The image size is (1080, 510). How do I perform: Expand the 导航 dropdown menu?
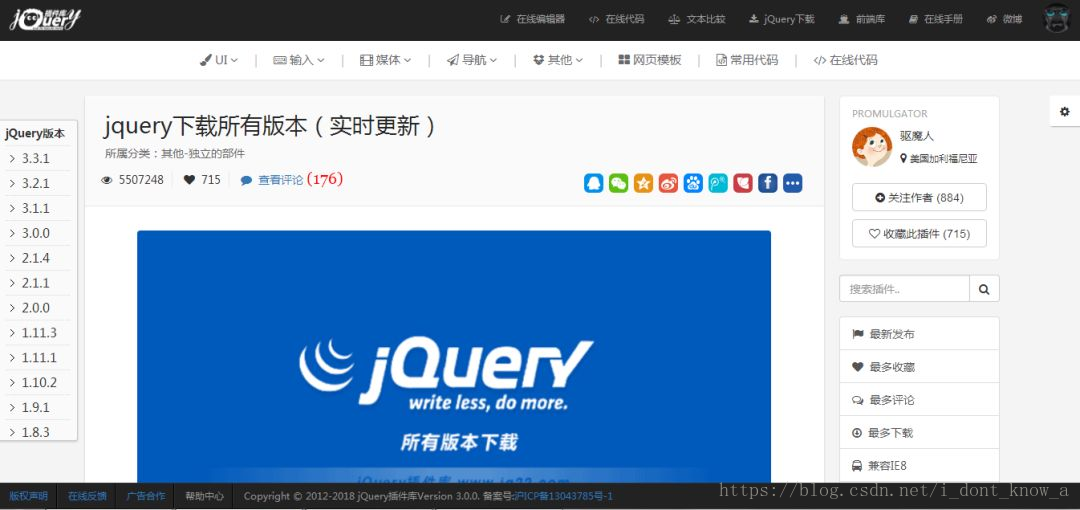(x=472, y=60)
